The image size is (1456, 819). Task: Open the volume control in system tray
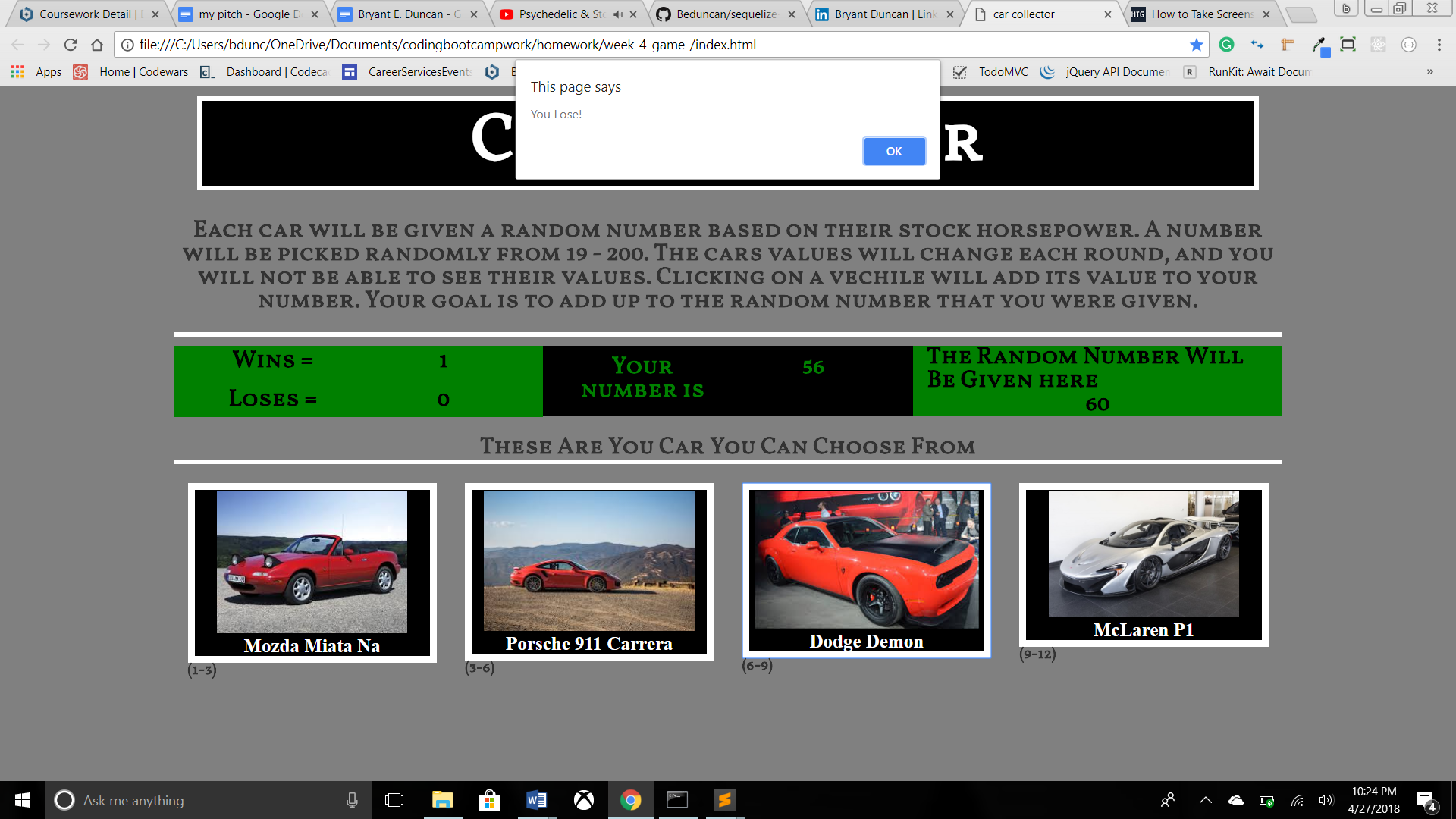(x=1326, y=800)
